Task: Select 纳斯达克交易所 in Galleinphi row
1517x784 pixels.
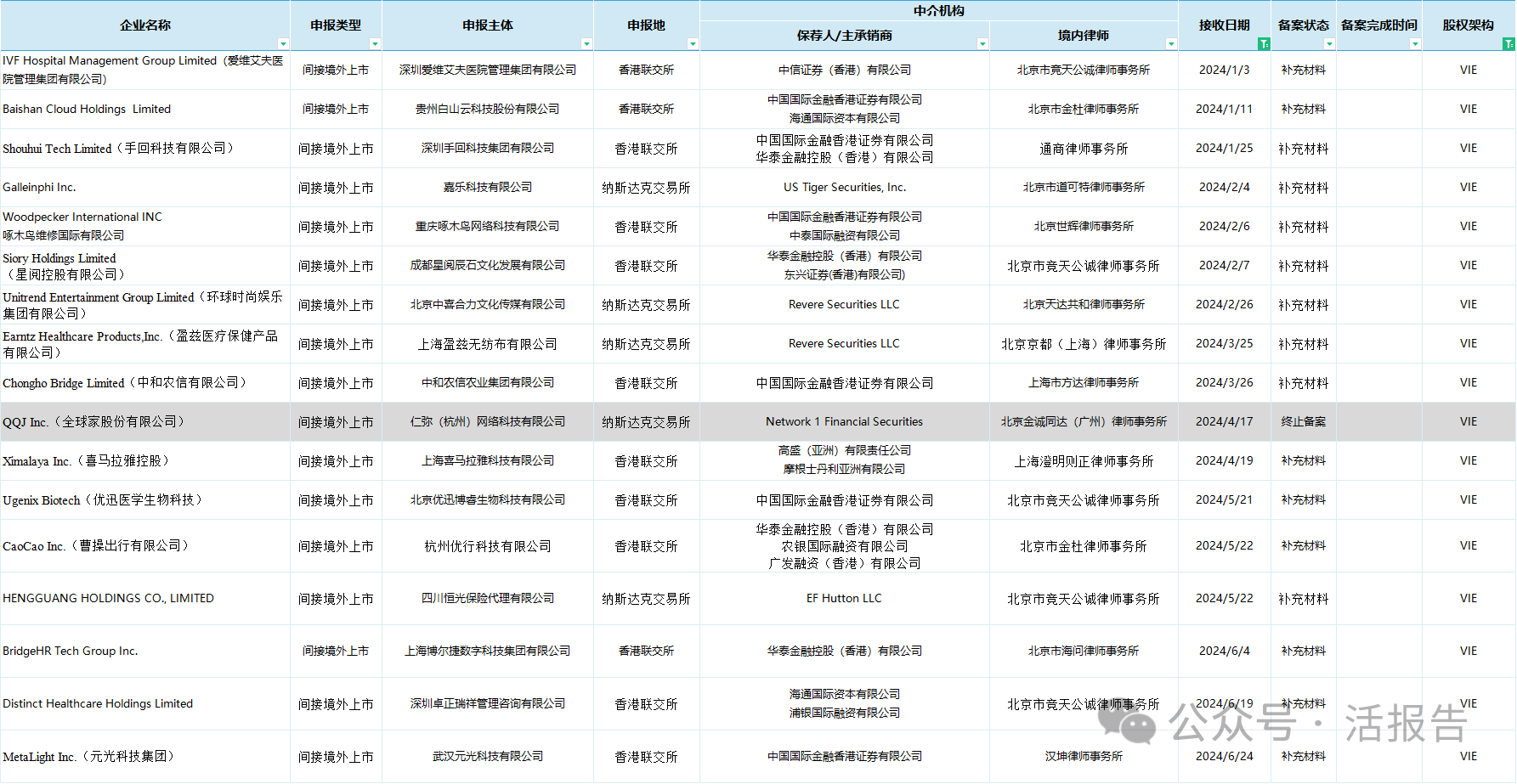Action: click(x=647, y=188)
